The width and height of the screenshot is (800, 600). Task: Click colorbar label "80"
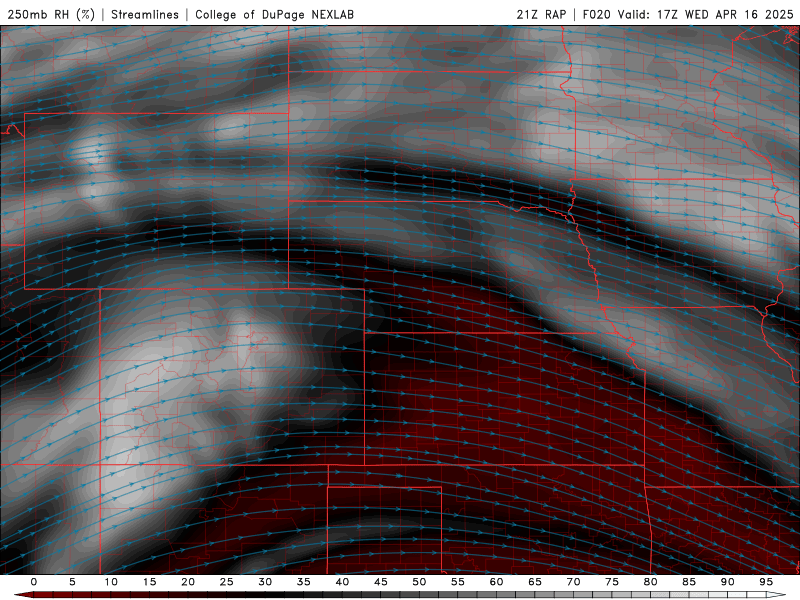[651, 582]
